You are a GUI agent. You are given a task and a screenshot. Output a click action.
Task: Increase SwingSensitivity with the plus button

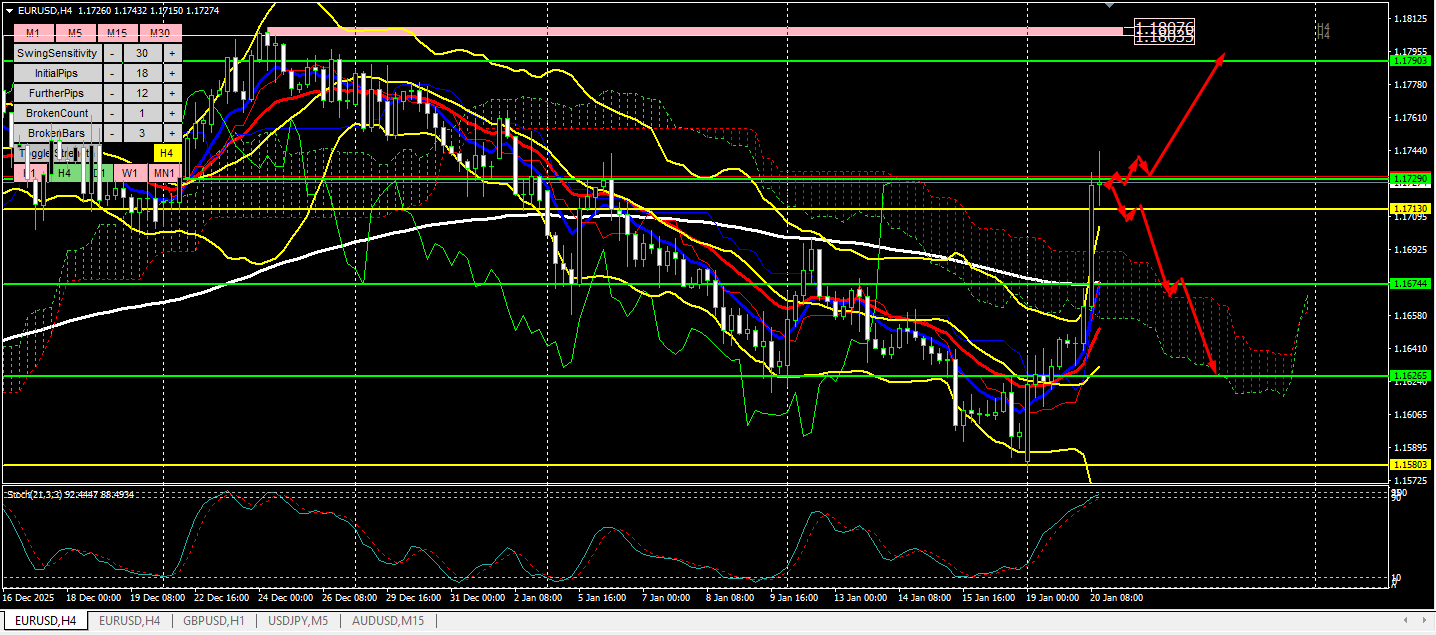pyautogui.click(x=172, y=53)
